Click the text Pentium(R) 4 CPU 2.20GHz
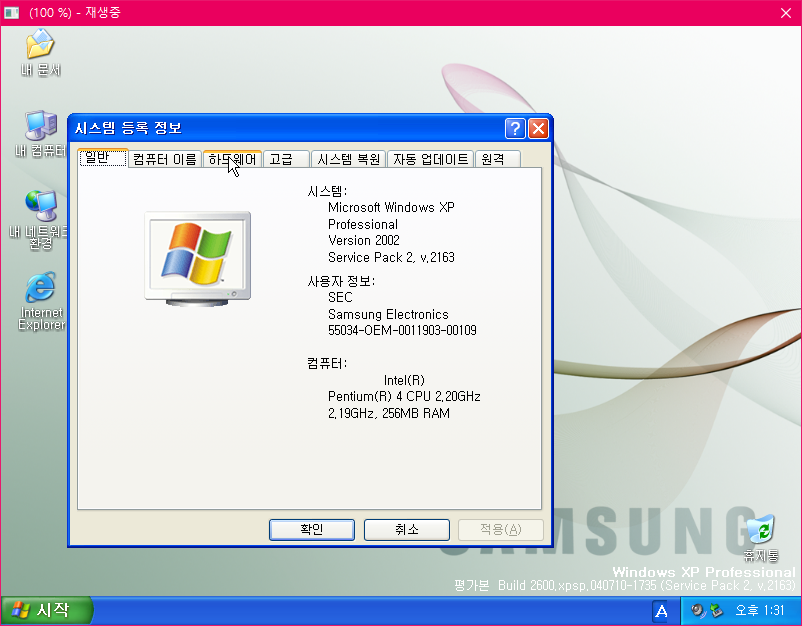Screen dimensions: 802x626 (404, 396)
